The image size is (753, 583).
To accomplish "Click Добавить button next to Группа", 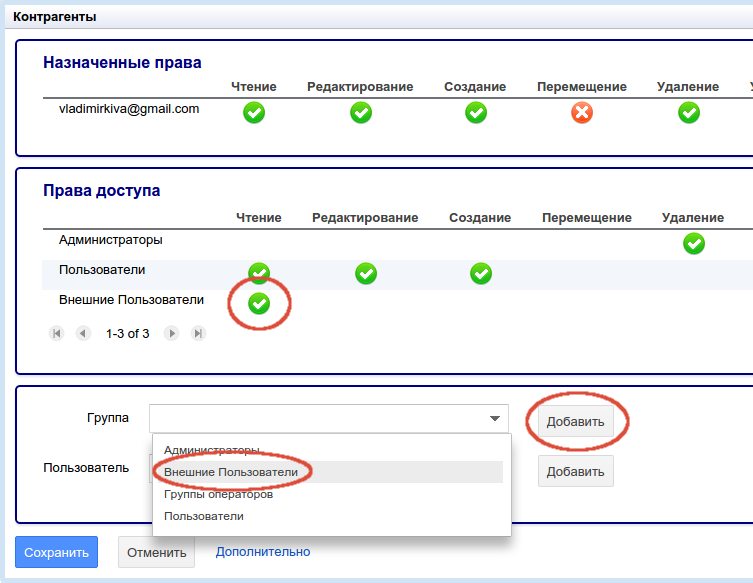I will pyautogui.click(x=575, y=422).
